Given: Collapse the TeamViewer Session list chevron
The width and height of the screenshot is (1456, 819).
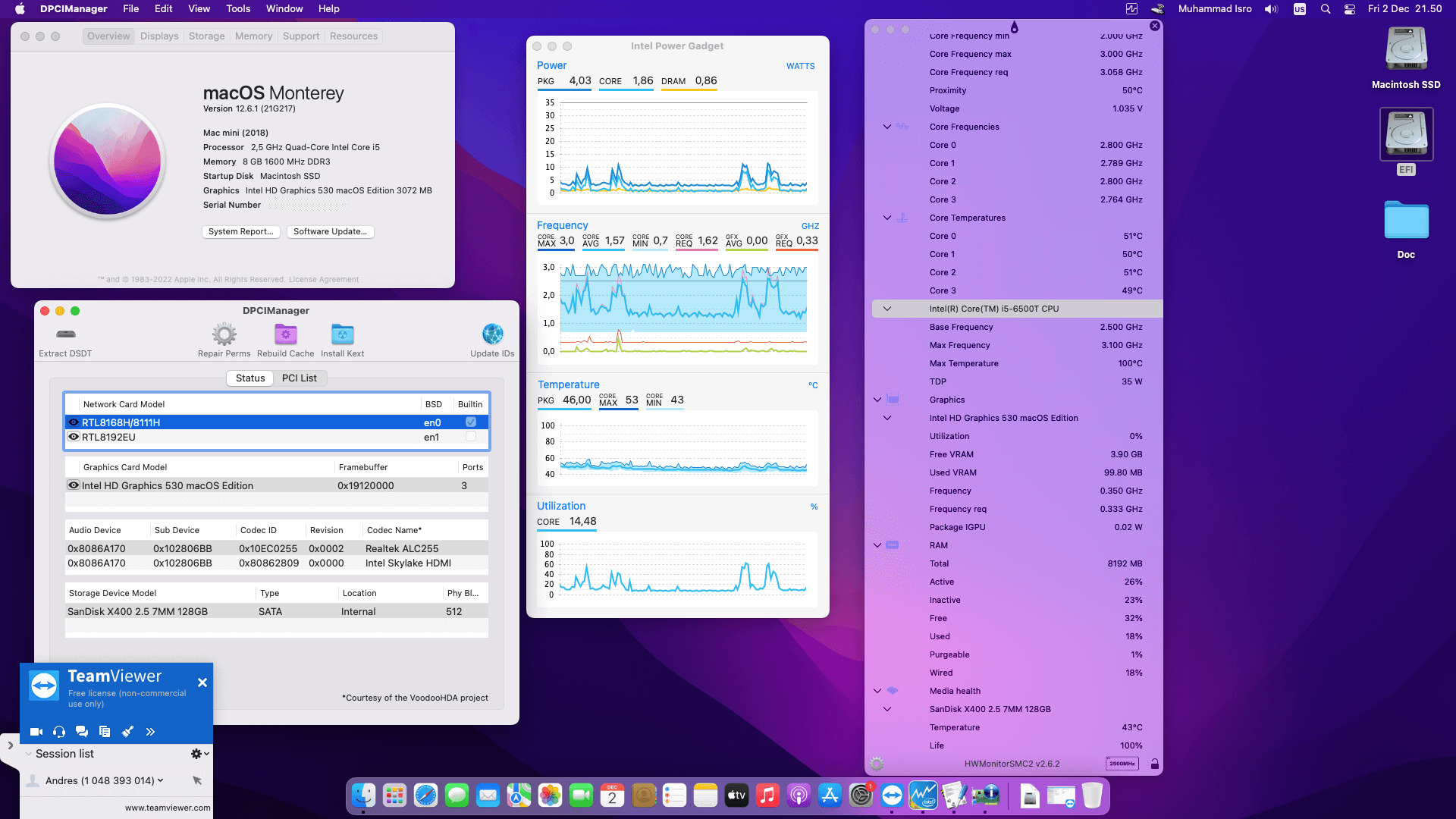Looking at the screenshot, I should coord(28,754).
